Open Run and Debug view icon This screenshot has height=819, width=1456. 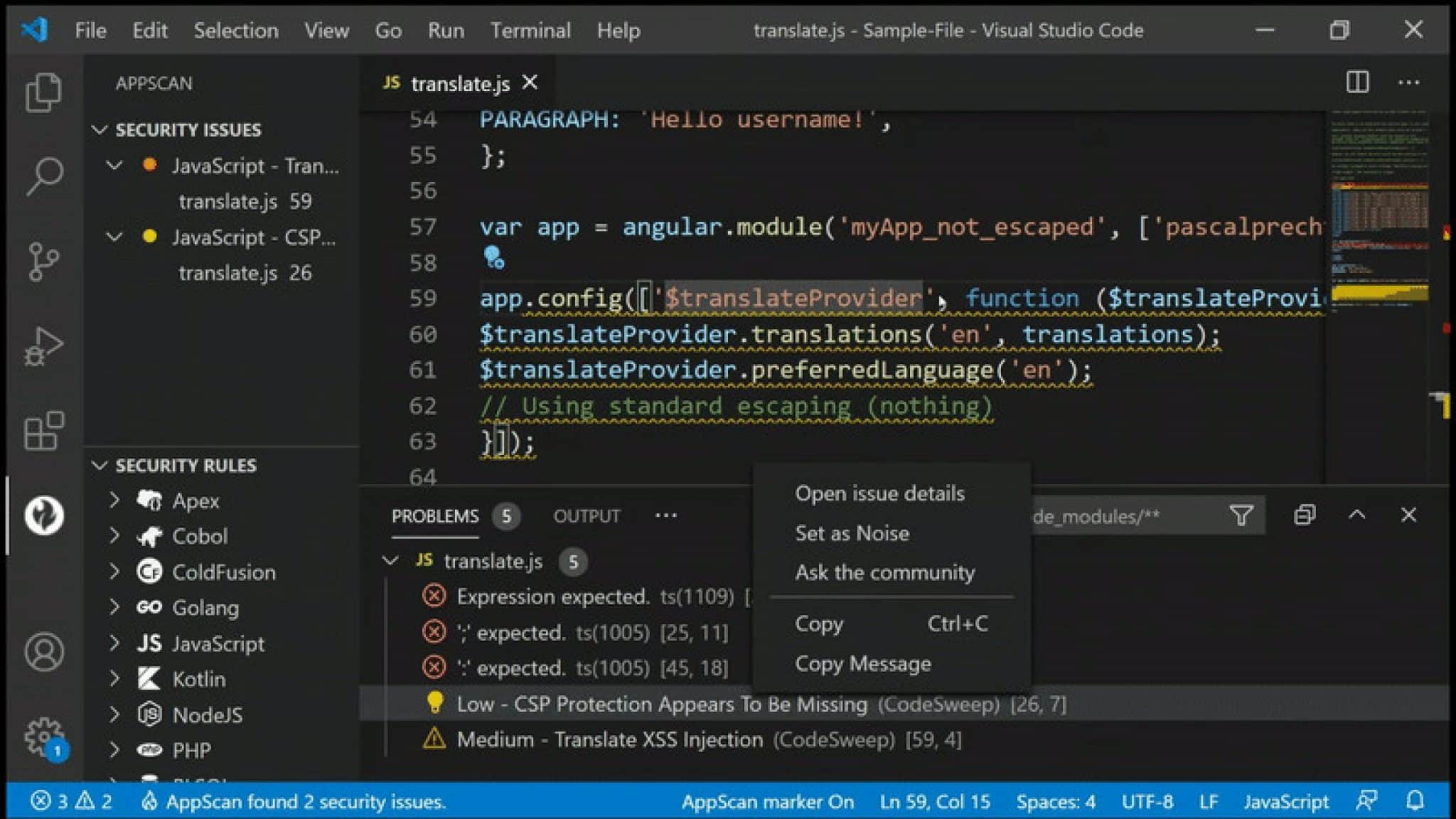click(x=44, y=346)
